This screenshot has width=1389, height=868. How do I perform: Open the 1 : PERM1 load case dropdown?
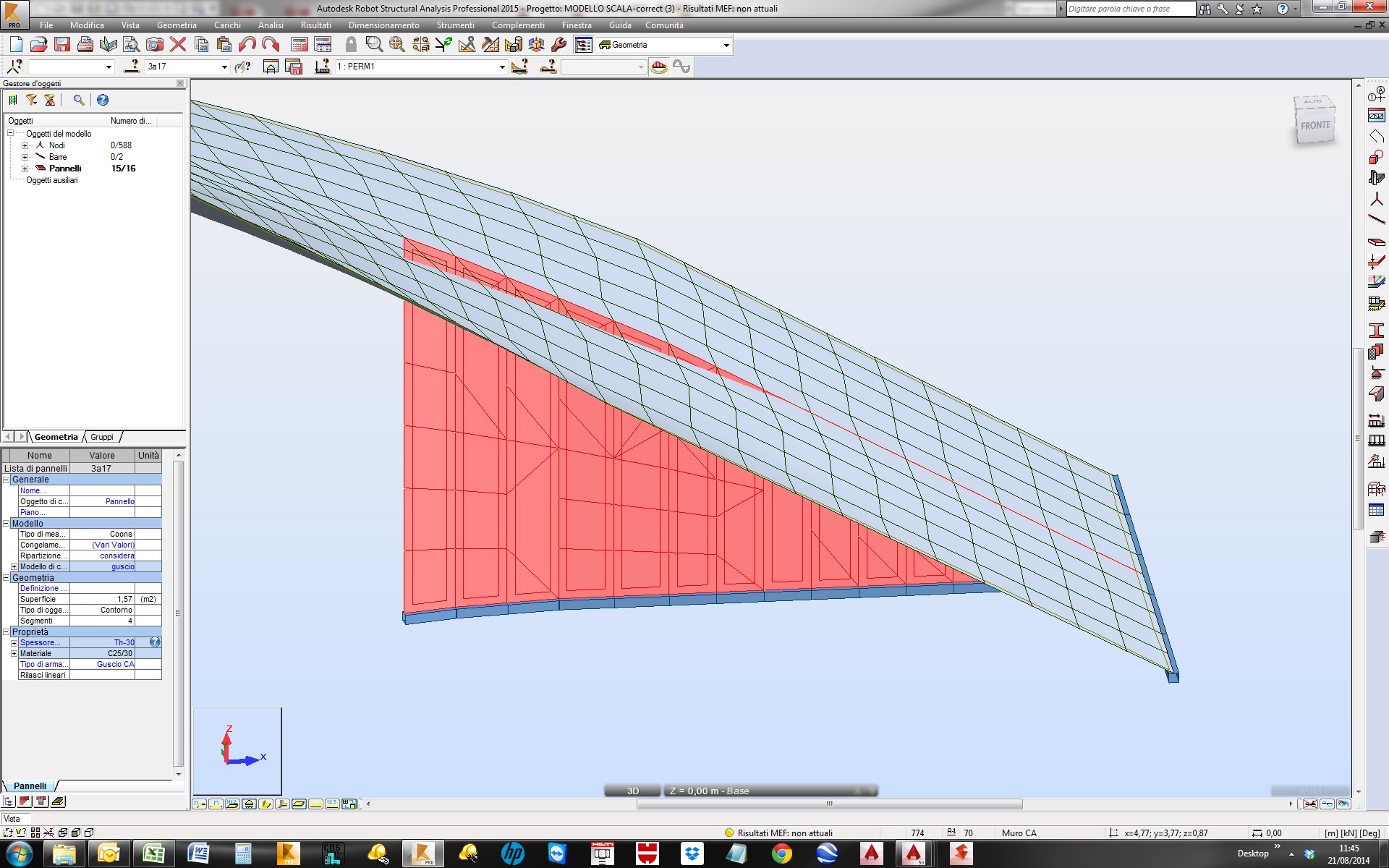pos(502,67)
